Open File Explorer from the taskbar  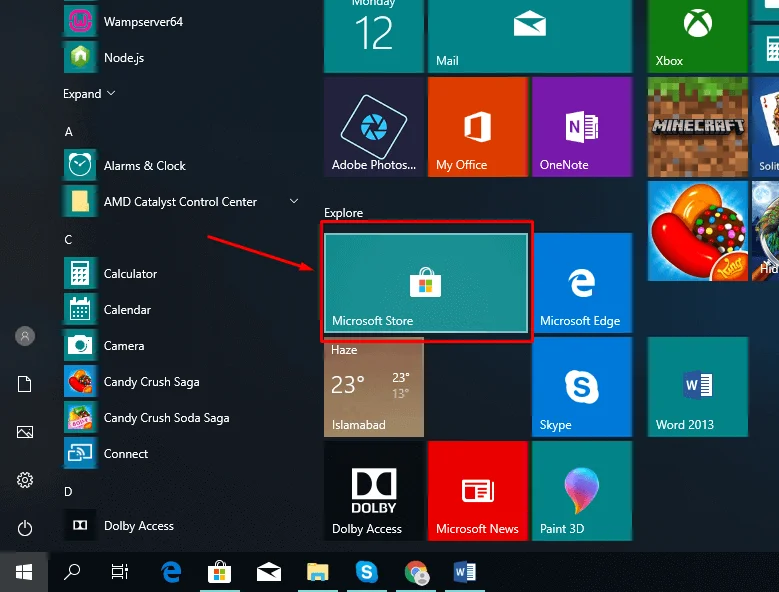(x=317, y=572)
